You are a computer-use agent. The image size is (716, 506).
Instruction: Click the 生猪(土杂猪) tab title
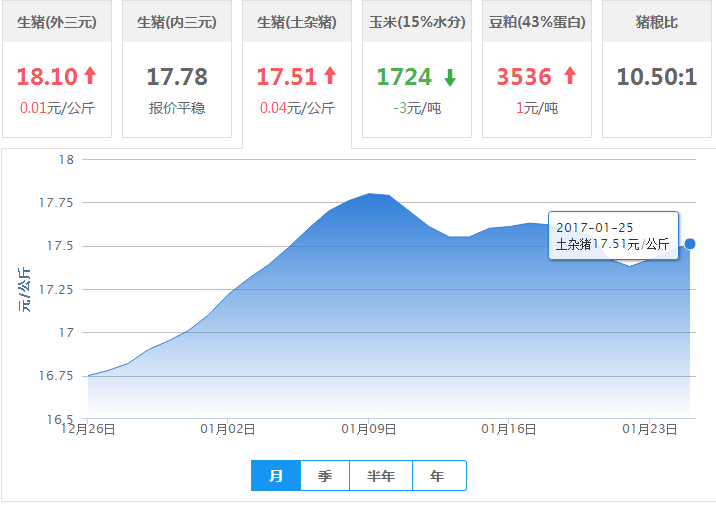pyautogui.click(x=297, y=22)
